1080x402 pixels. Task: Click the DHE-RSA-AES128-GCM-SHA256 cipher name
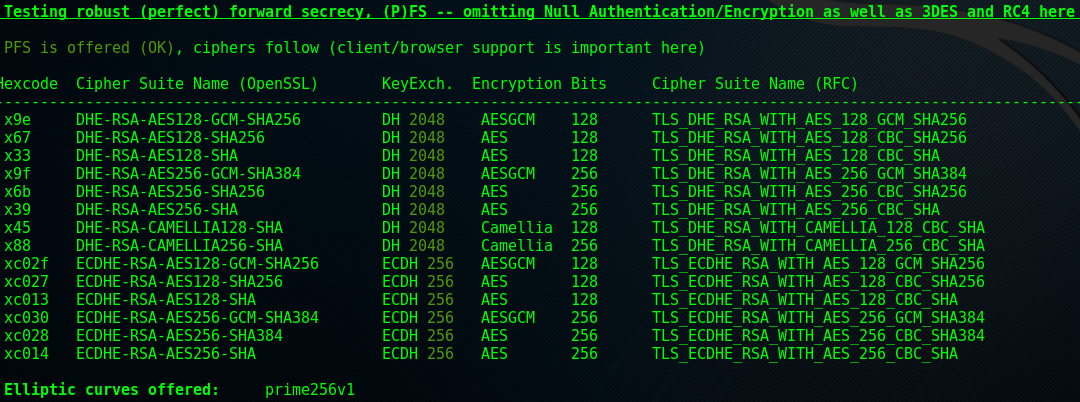[188, 120]
